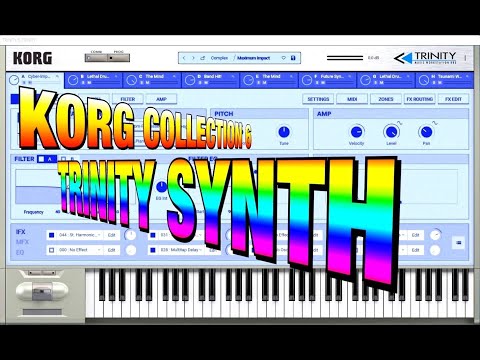Open timbre C The Mind dropdown arrow
The width and height of the screenshot is (480, 360).
point(174,76)
